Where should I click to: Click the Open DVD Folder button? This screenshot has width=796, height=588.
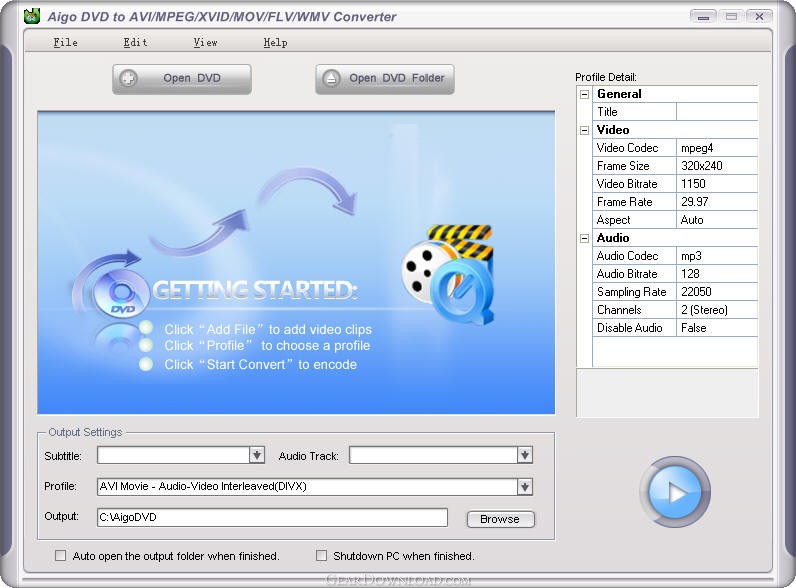click(385, 79)
